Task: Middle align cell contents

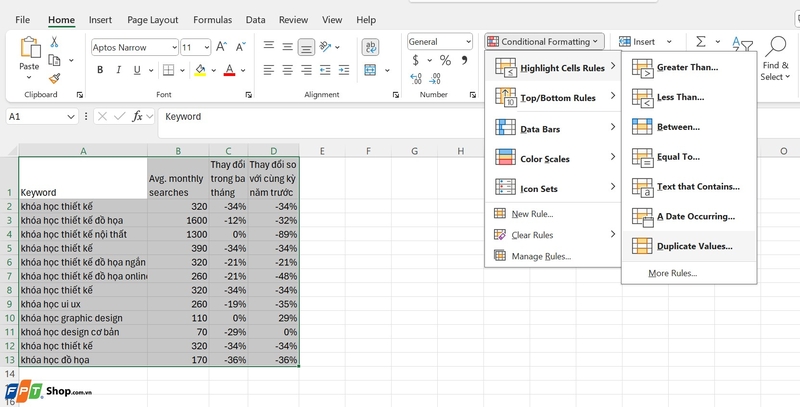Action: [288, 46]
